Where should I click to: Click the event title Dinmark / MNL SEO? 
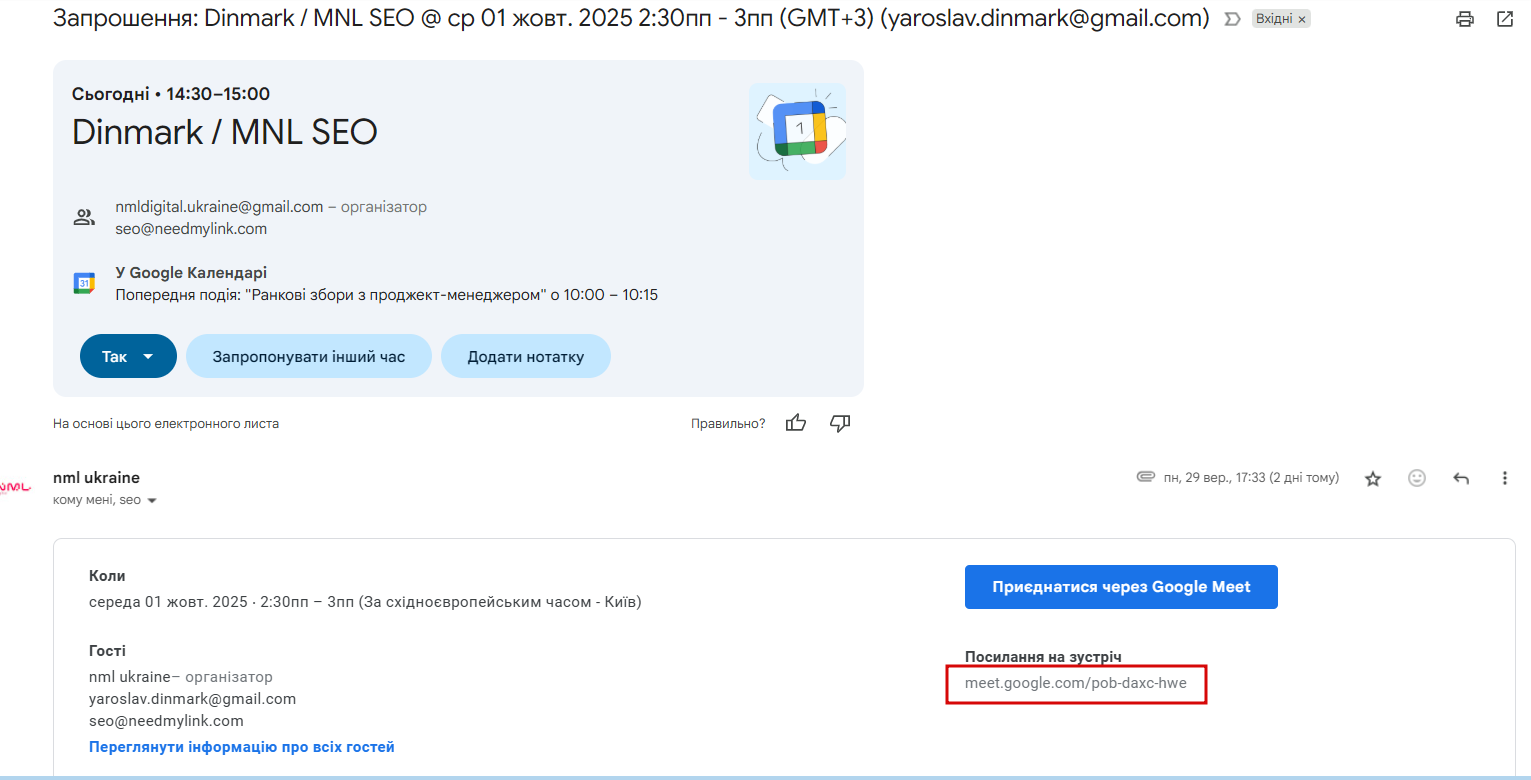[224, 132]
